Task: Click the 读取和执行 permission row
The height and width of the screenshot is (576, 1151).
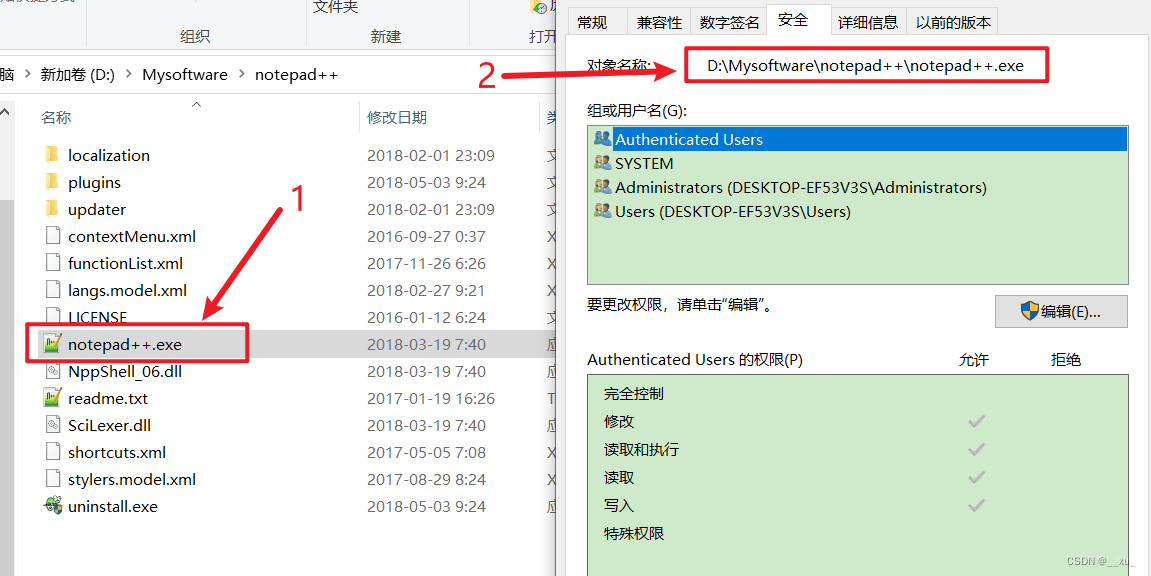Action: 857,449
